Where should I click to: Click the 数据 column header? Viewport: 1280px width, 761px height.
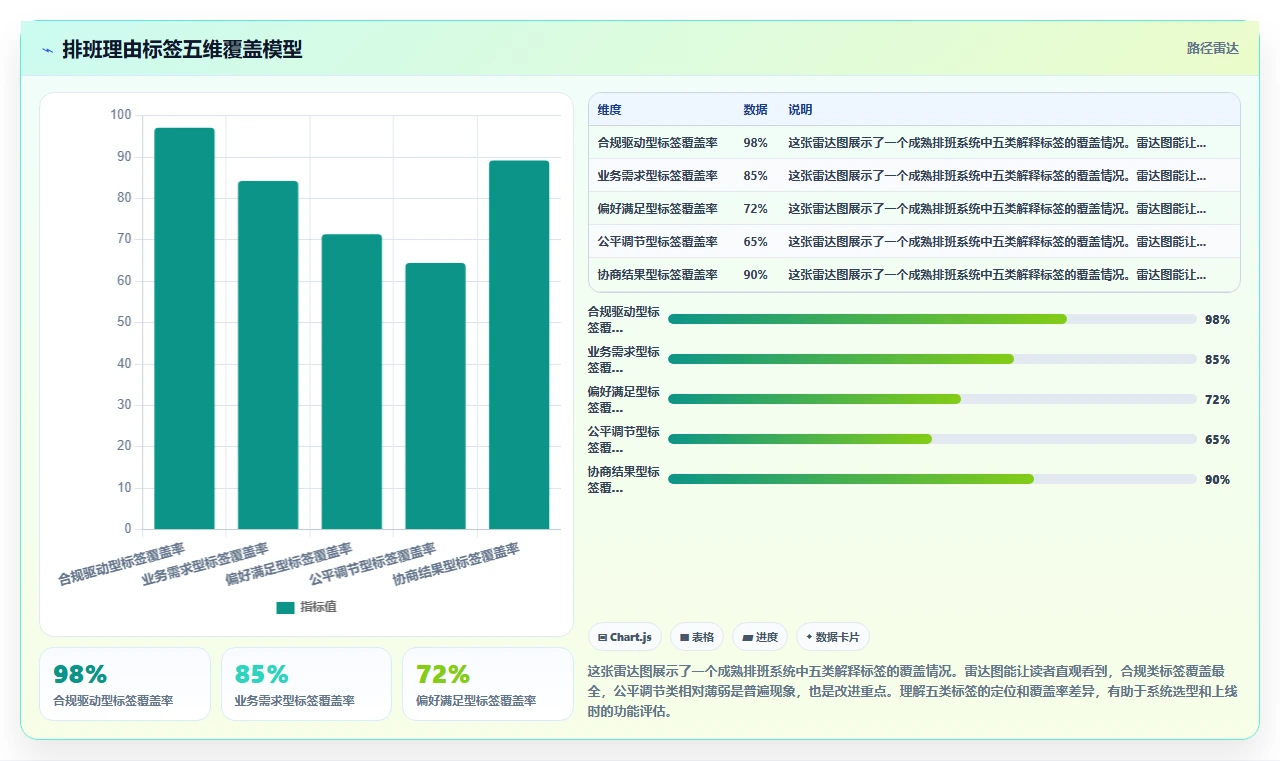point(755,110)
